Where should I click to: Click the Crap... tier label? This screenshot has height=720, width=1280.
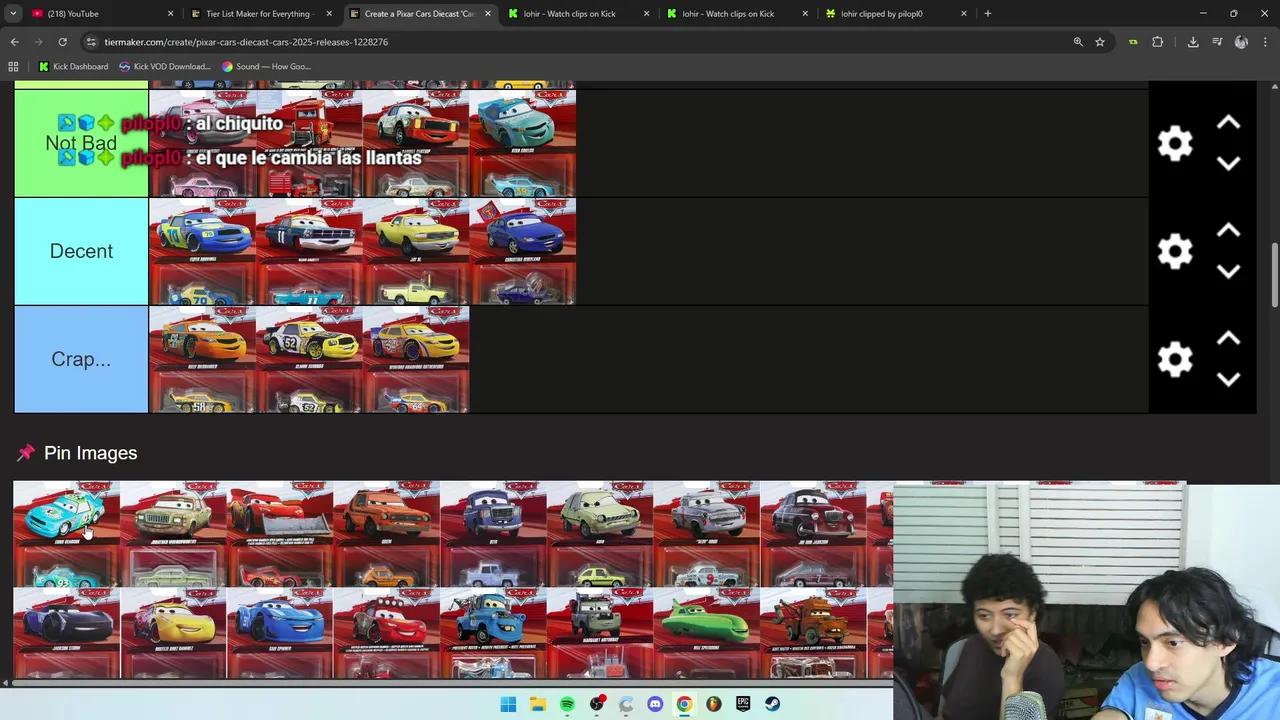81,359
